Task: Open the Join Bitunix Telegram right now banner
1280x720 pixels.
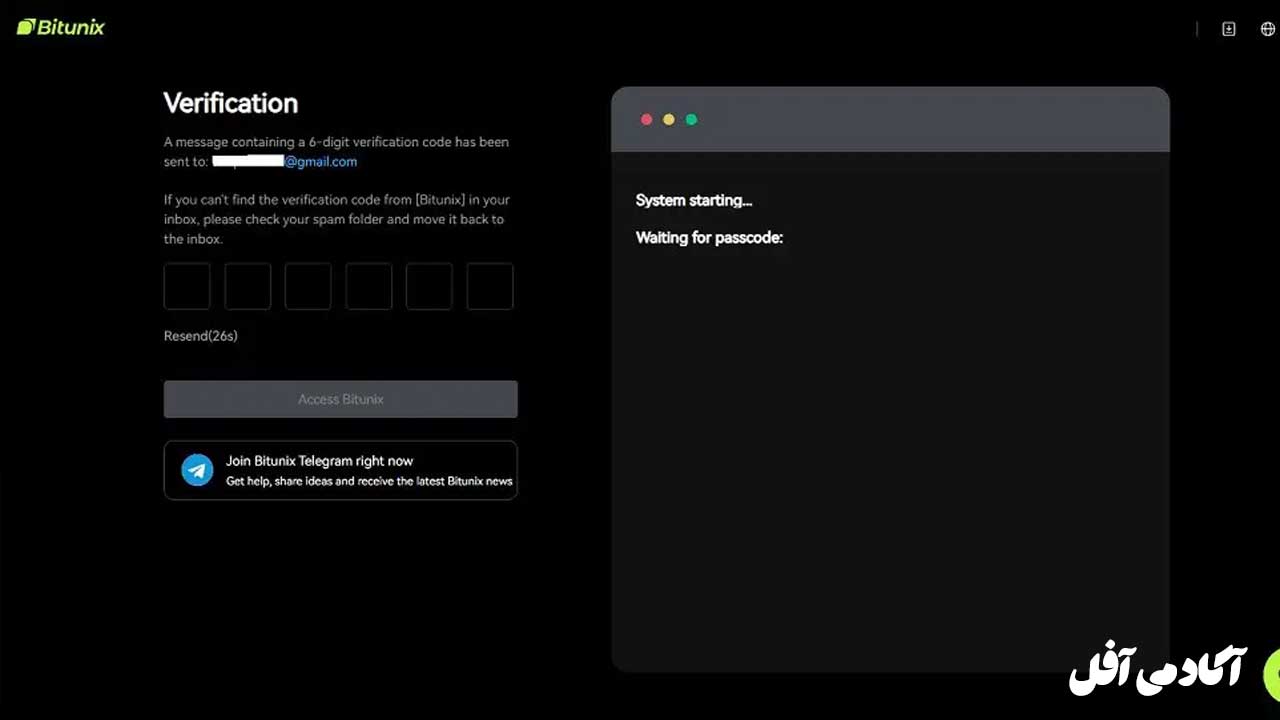Action: [341, 470]
